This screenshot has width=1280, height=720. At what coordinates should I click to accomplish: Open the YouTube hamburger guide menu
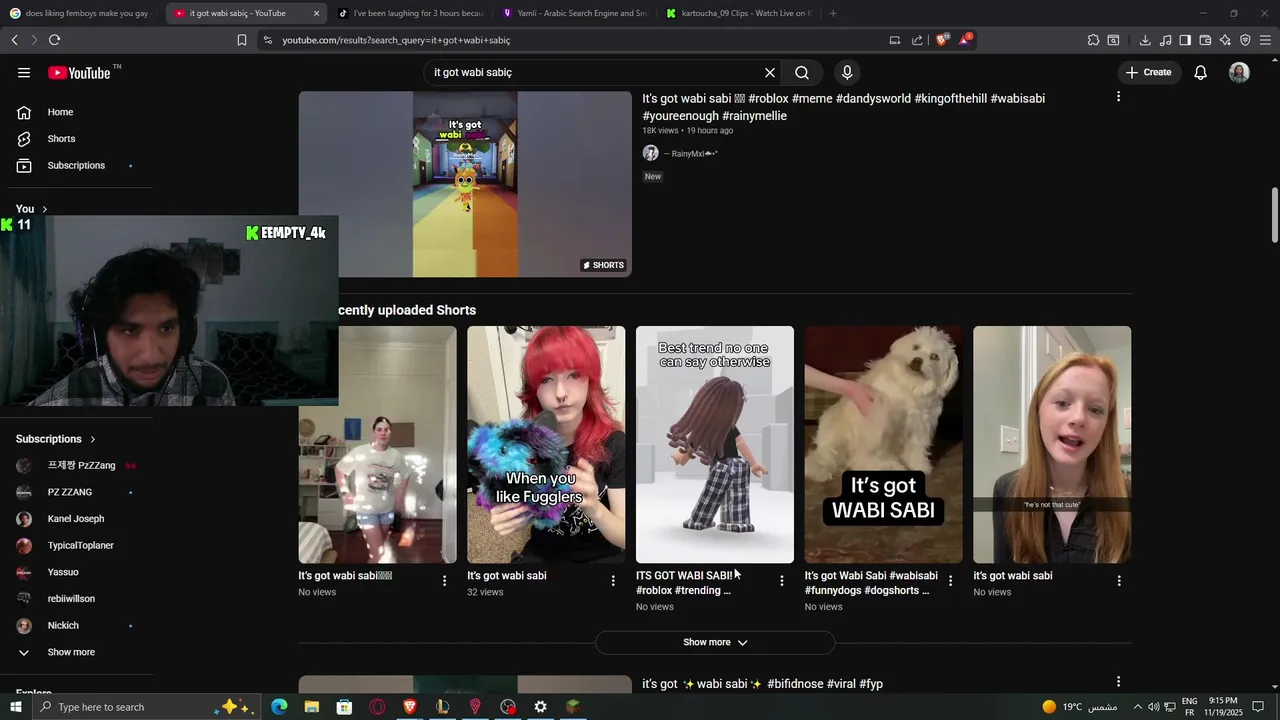tap(24, 72)
